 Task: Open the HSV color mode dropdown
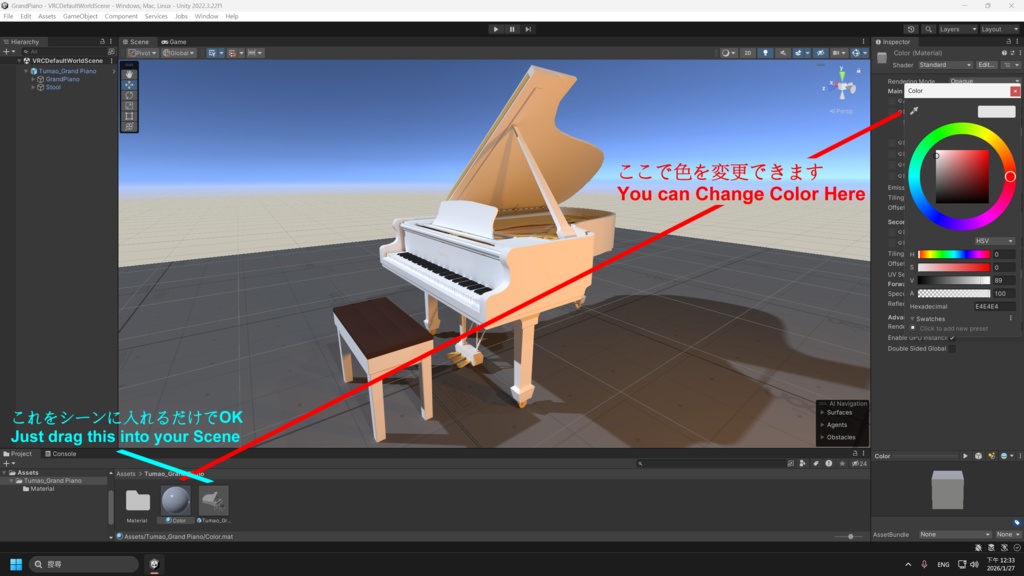tap(994, 240)
